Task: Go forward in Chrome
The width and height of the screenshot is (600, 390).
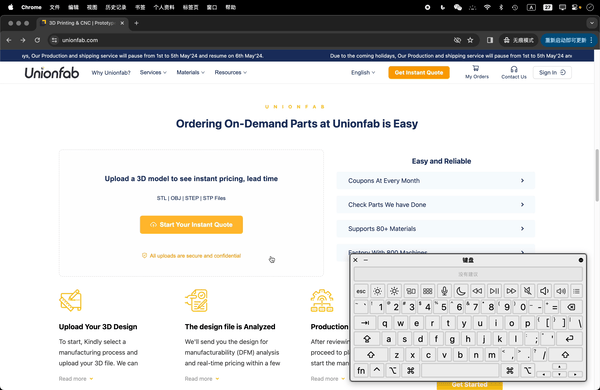Action: (x=23, y=40)
